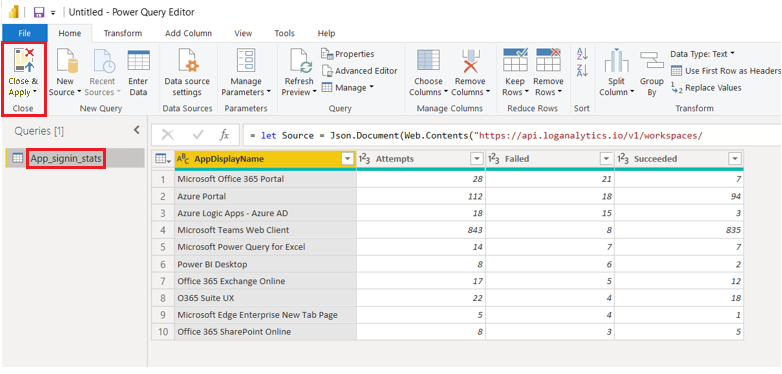Switch to the Home tab
The height and width of the screenshot is (374, 782).
pos(70,33)
